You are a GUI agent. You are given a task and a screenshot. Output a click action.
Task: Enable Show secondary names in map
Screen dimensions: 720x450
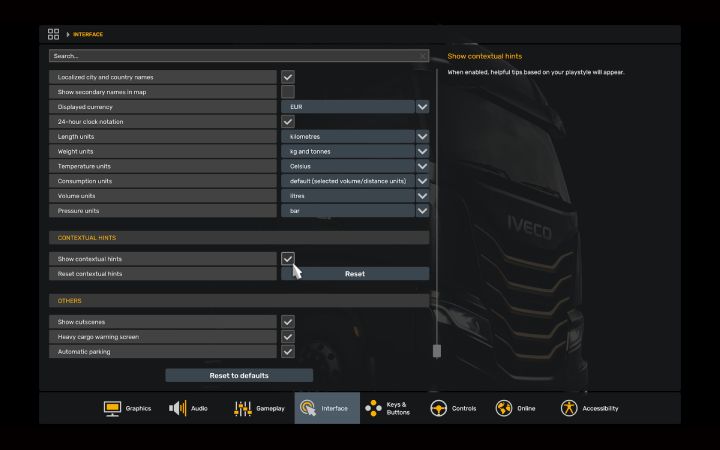(x=287, y=92)
